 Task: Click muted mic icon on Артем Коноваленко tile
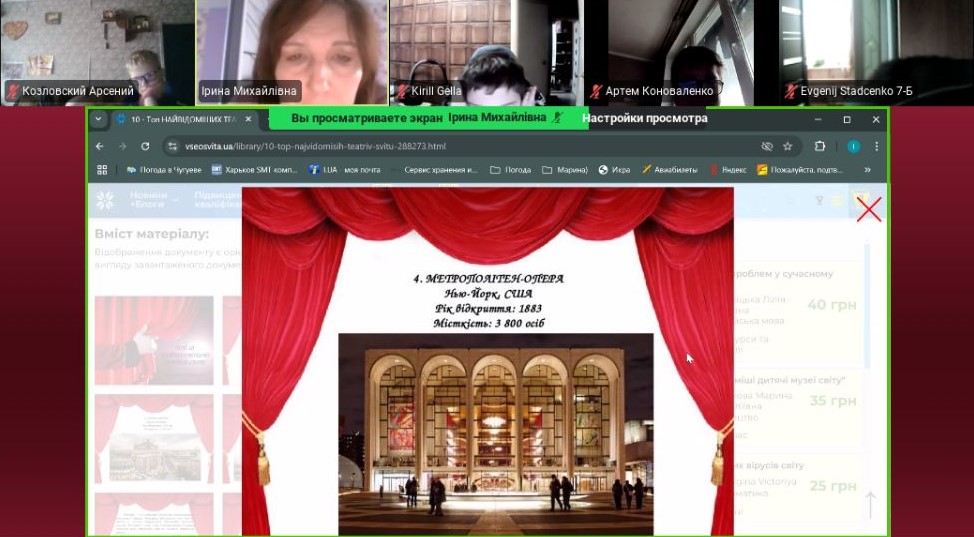596,91
